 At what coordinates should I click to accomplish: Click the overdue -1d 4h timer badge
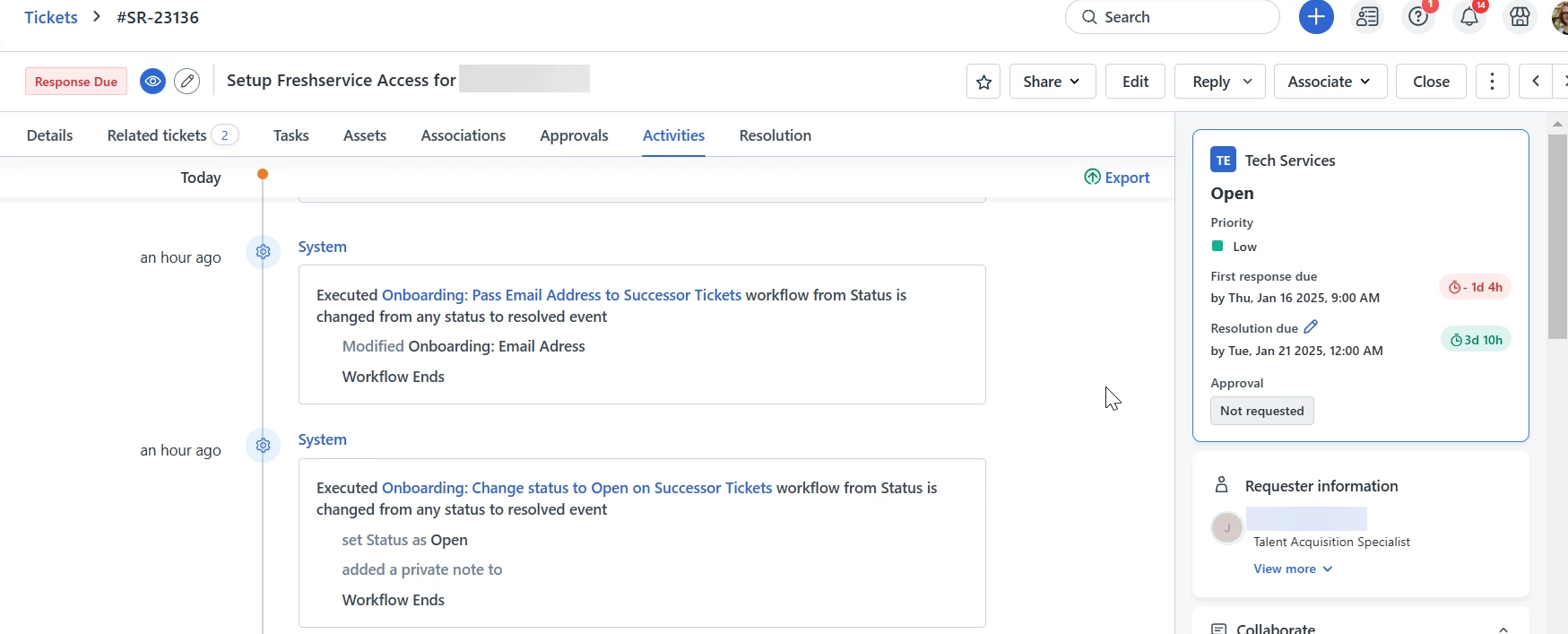1476,287
